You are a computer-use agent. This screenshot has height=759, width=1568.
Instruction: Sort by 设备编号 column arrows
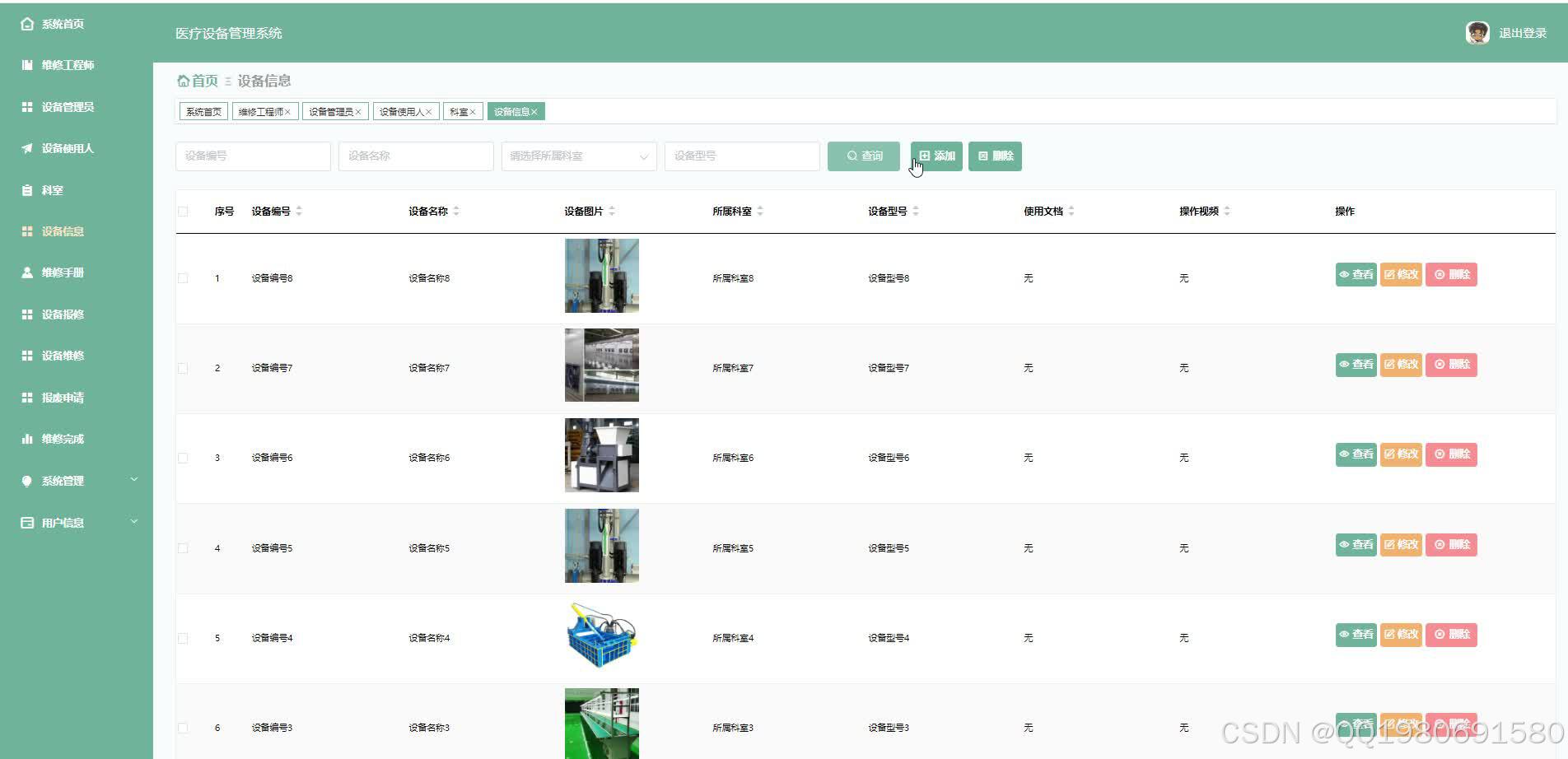coord(299,212)
